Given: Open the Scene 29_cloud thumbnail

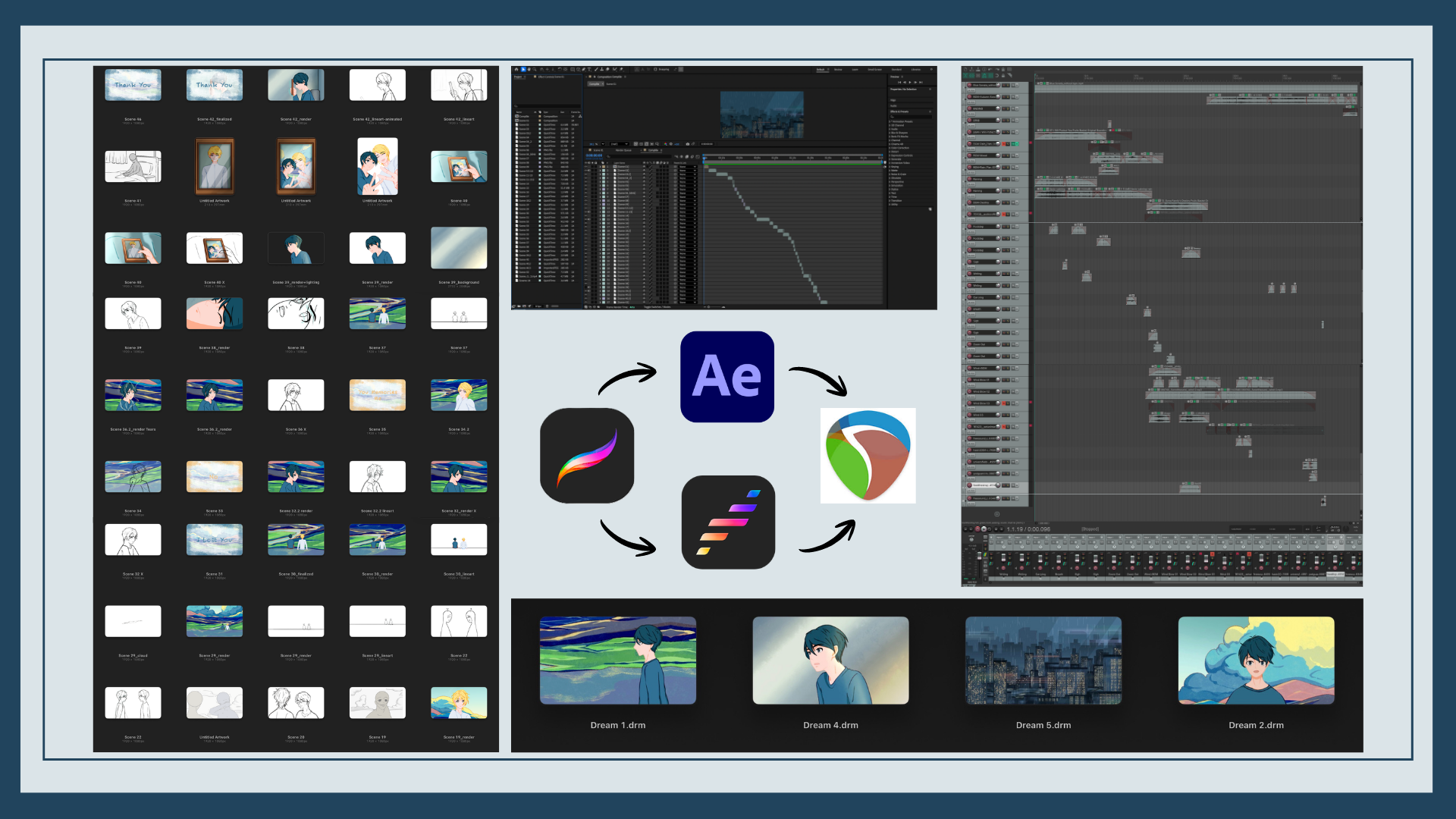Looking at the screenshot, I should click(x=133, y=621).
